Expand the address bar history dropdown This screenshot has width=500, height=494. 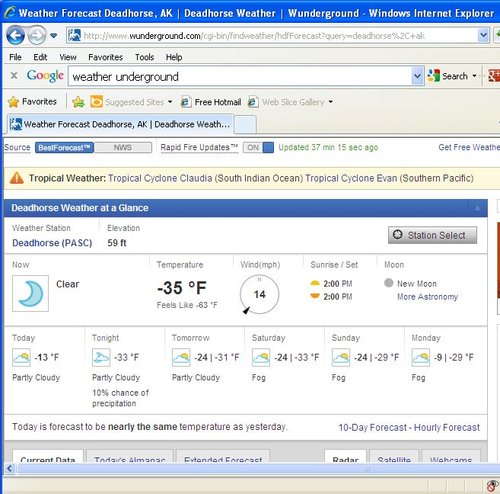click(x=483, y=35)
